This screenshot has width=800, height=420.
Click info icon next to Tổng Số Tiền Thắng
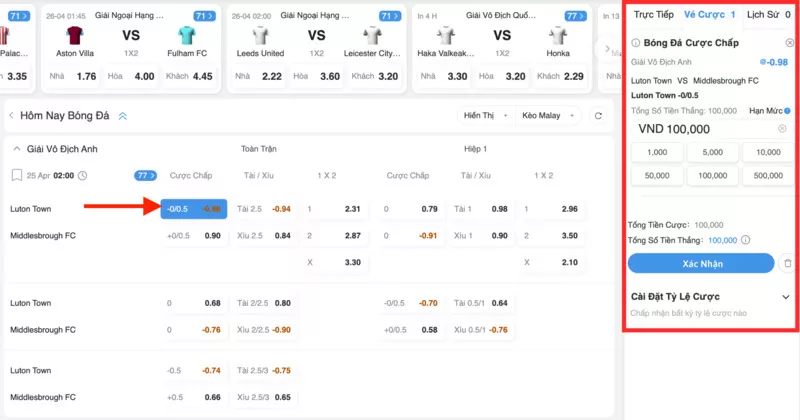click(x=745, y=240)
